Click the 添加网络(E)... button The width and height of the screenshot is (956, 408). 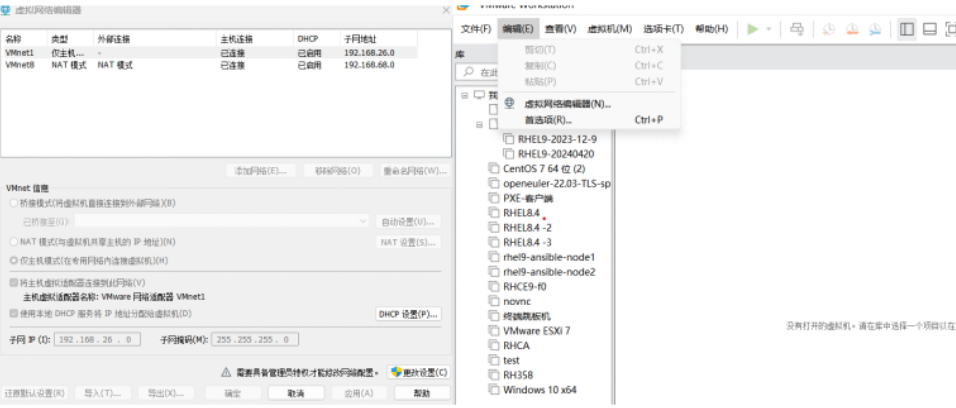tap(261, 170)
